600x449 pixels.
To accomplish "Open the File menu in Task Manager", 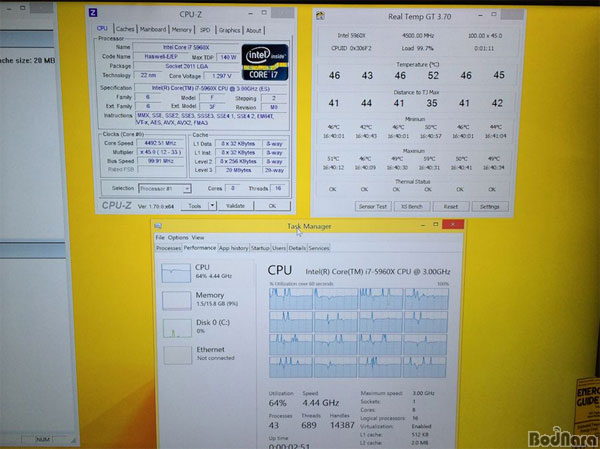I will (x=160, y=237).
